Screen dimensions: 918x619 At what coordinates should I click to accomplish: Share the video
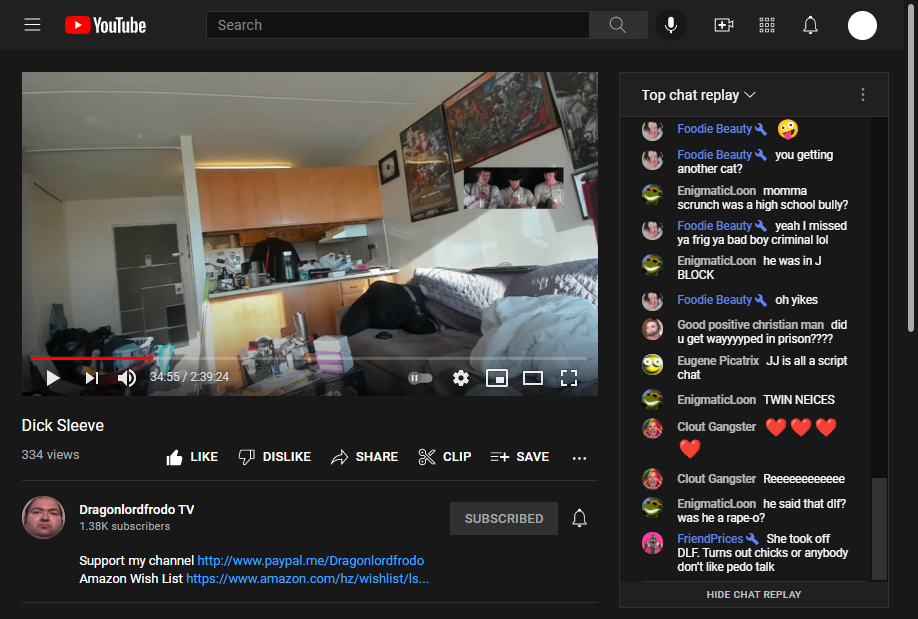364,457
